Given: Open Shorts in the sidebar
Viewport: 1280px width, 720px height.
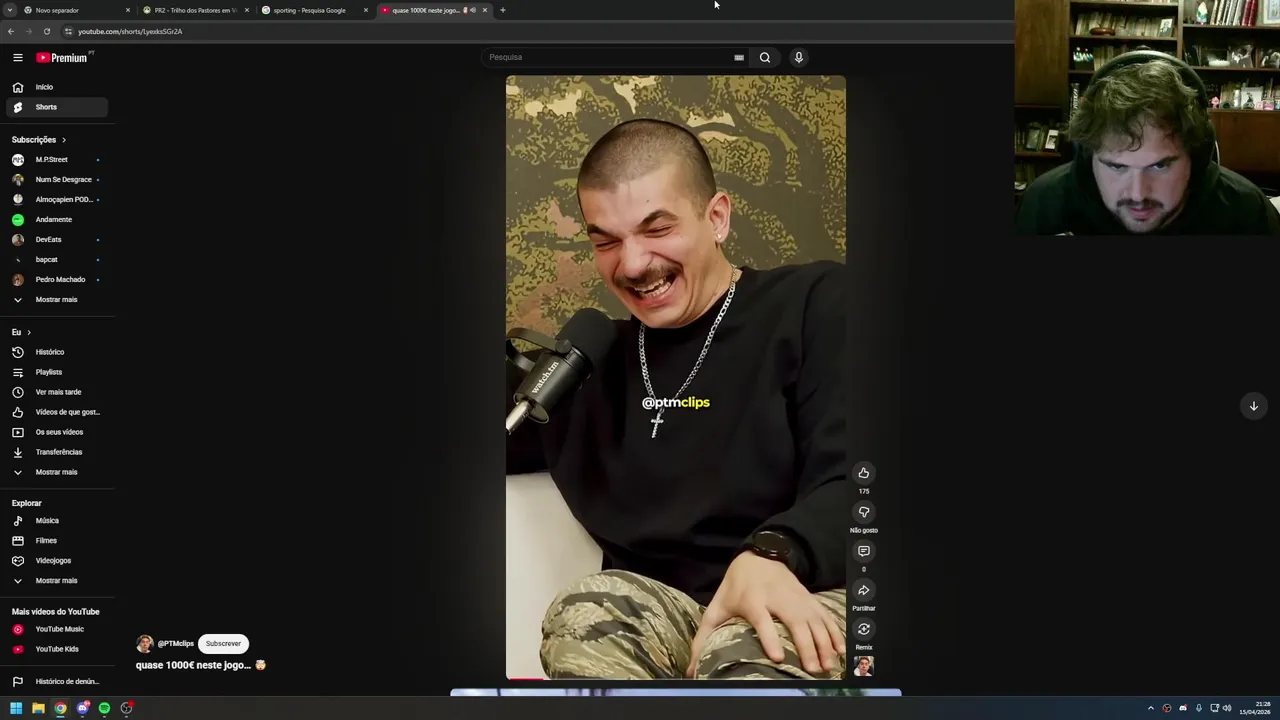Looking at the screenshot, I should tap(56, 107).
